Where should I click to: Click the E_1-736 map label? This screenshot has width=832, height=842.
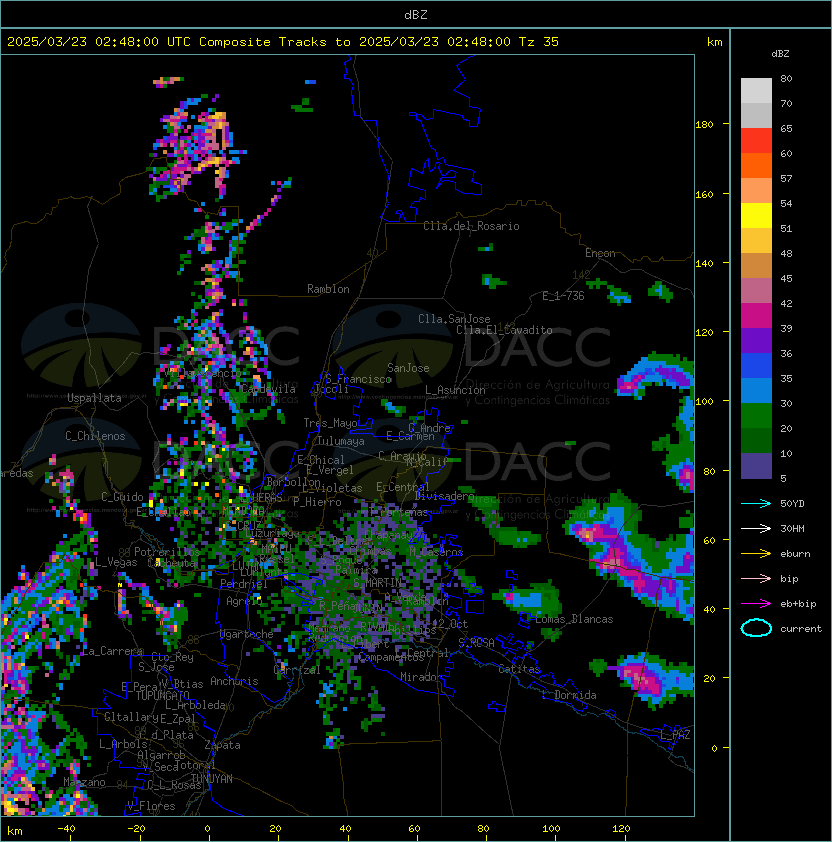click(x=563, y=296)
